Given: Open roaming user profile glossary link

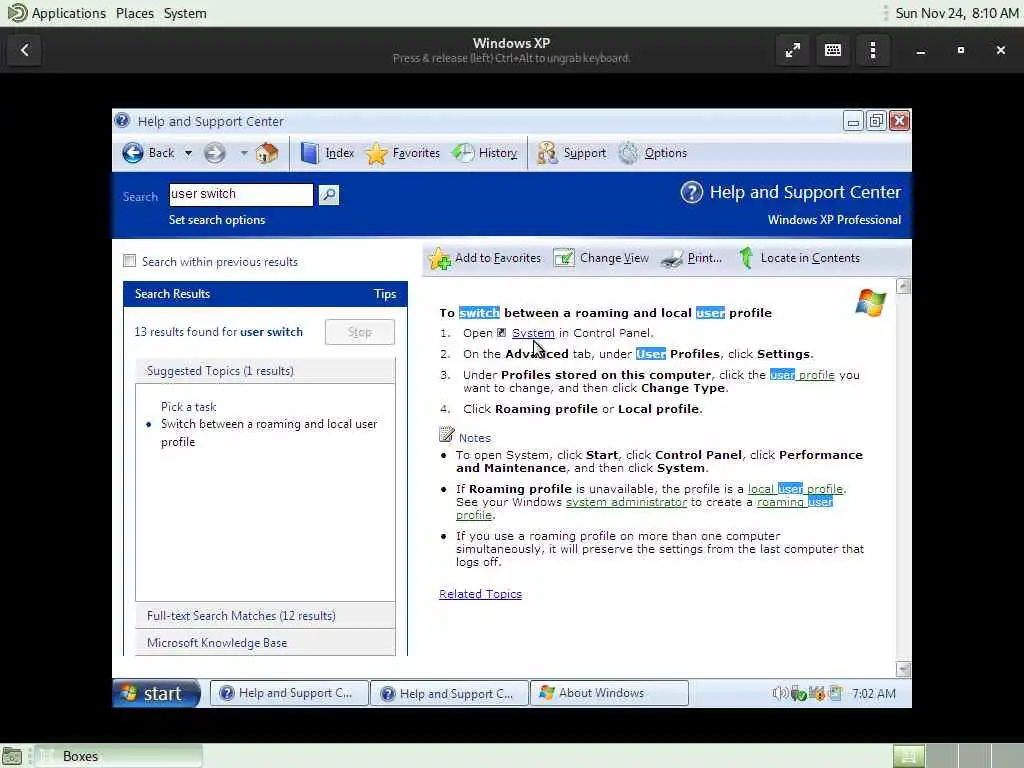Looking at the screenshot, I should pos(795,502).
